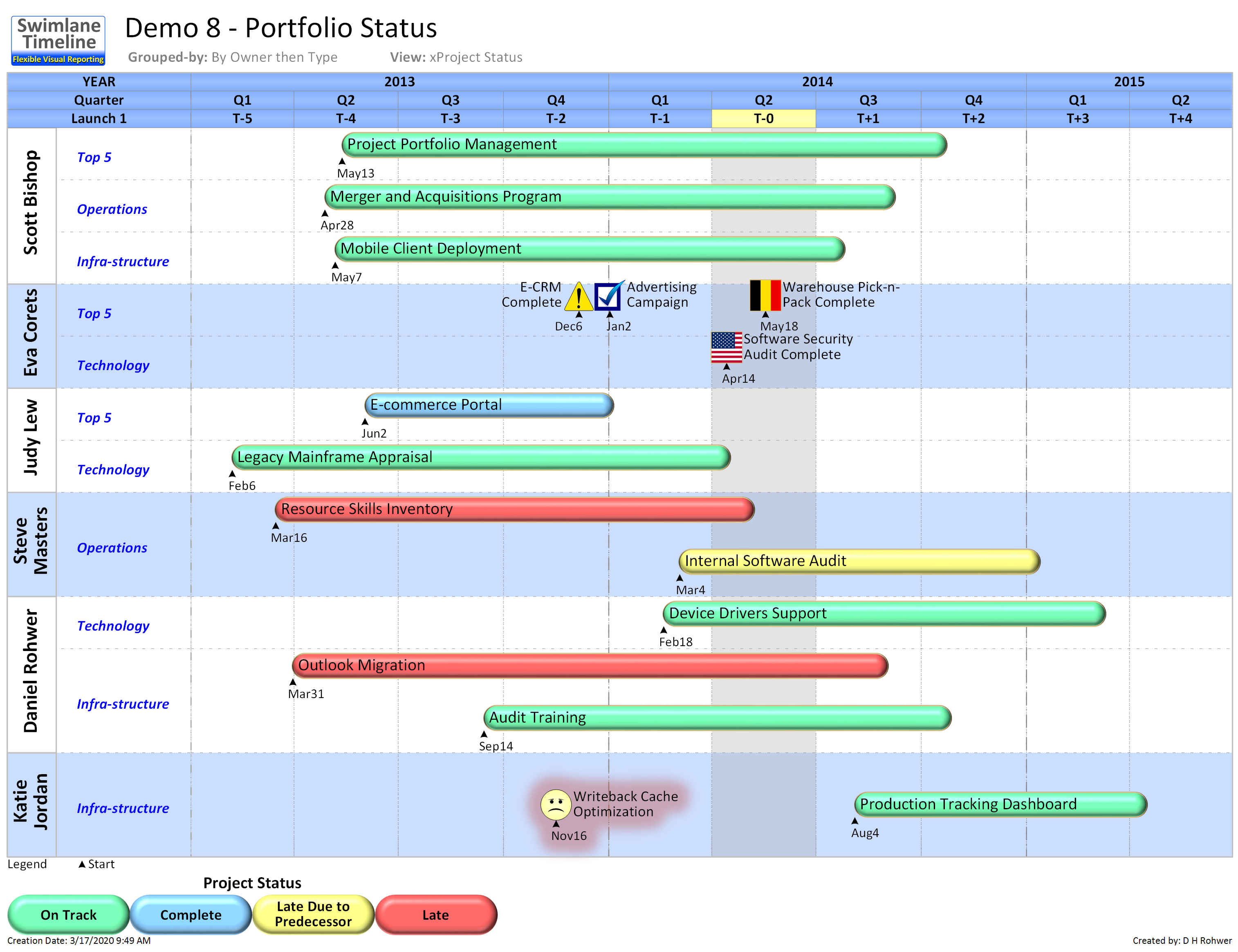Select the E-commerce Portal bar

tap(489, 406)
